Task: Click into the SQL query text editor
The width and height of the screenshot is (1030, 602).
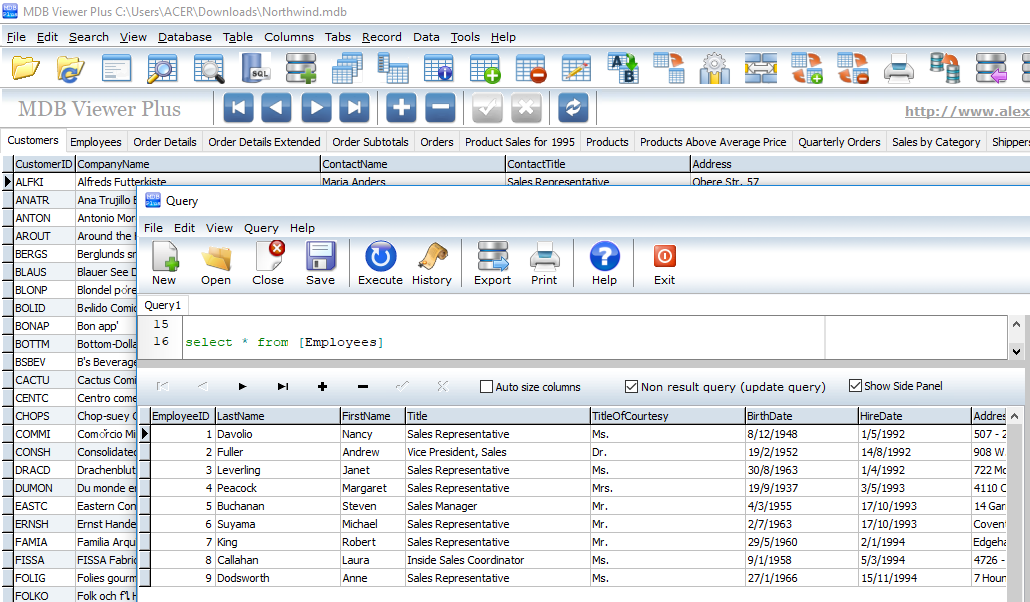Action: (x=503, y=337)
